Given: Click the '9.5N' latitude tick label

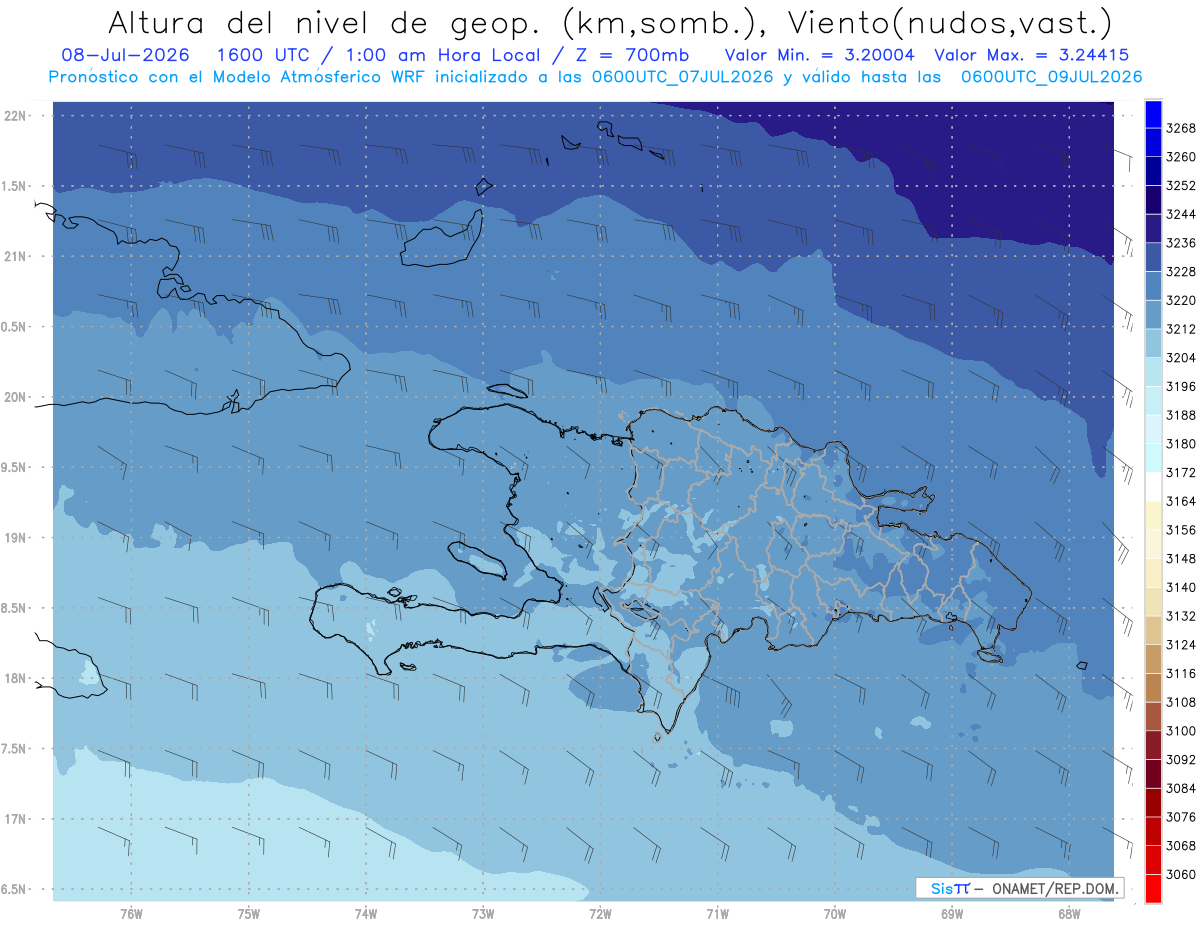Looking at the screenshot, I should pyautogui.click(x=14, y=468).
